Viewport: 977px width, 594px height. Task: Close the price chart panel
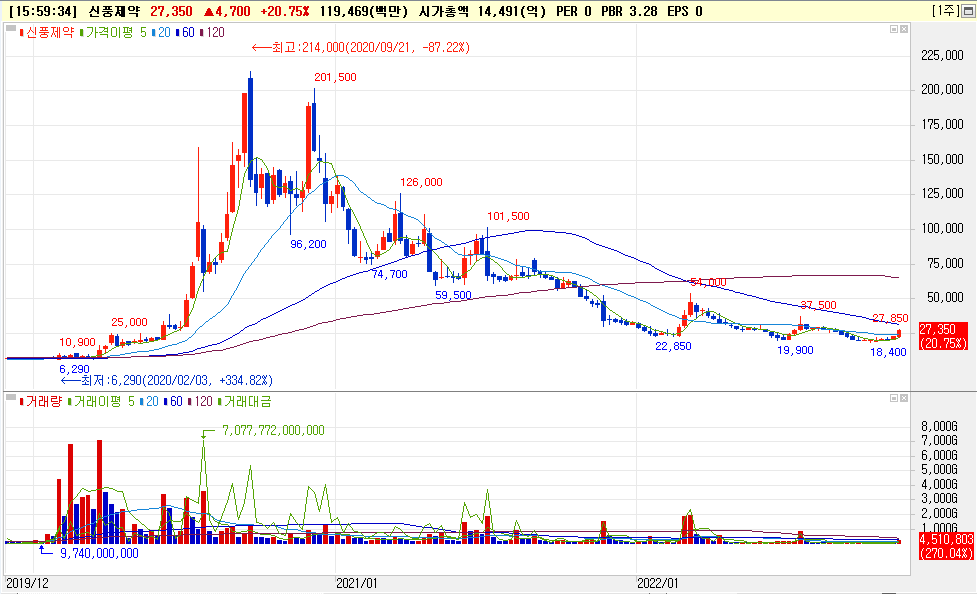(x=904, y=29)
